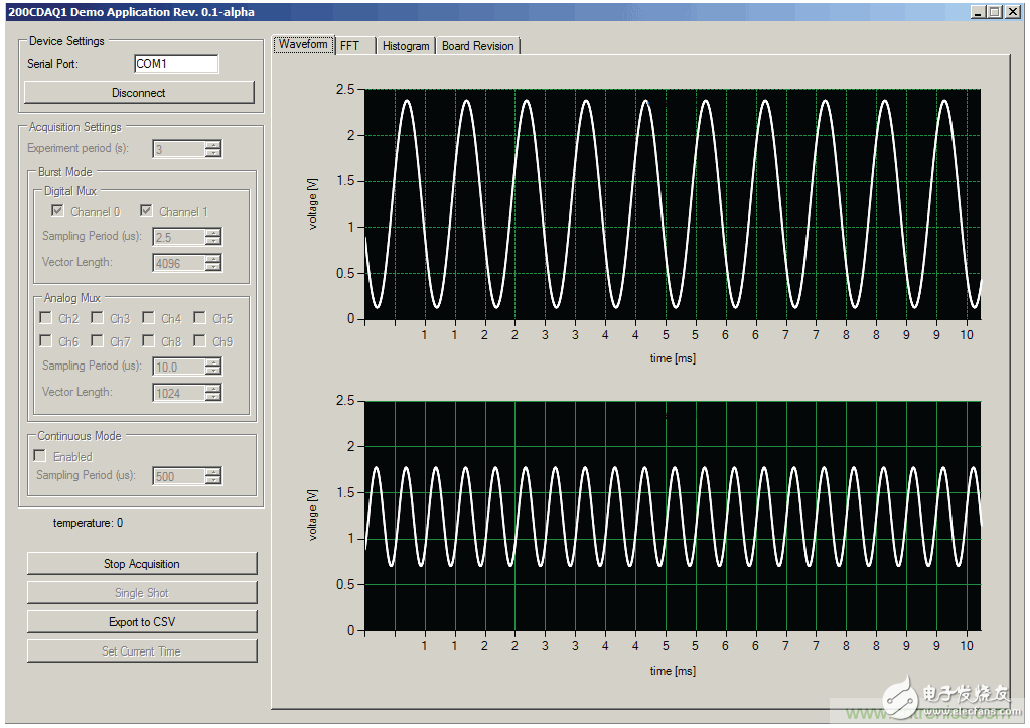This screenshot has height=728, width=1030.
Task: Export data using Export to CSV
Action: click(142, 622)
